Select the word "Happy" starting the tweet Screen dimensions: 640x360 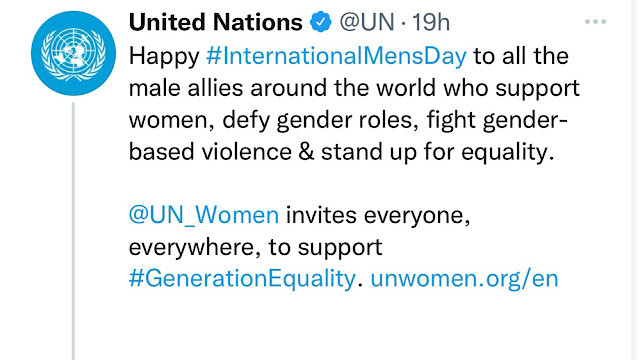[164, 56]
